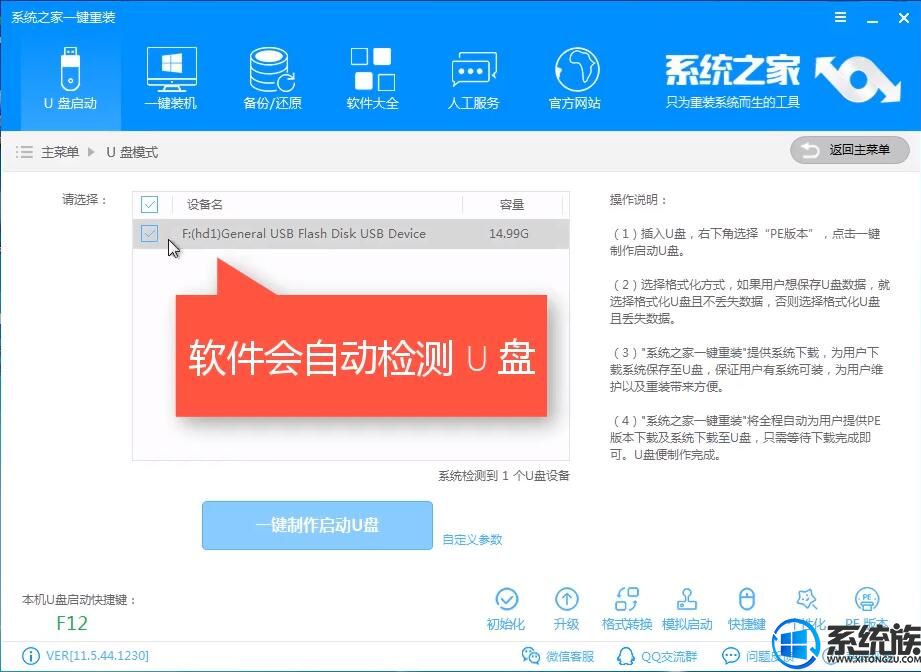Open the 问题反馈 feedback bubble icon
Image resolution: width=921 pixels, height=672 pixels.
coord(731,656)
